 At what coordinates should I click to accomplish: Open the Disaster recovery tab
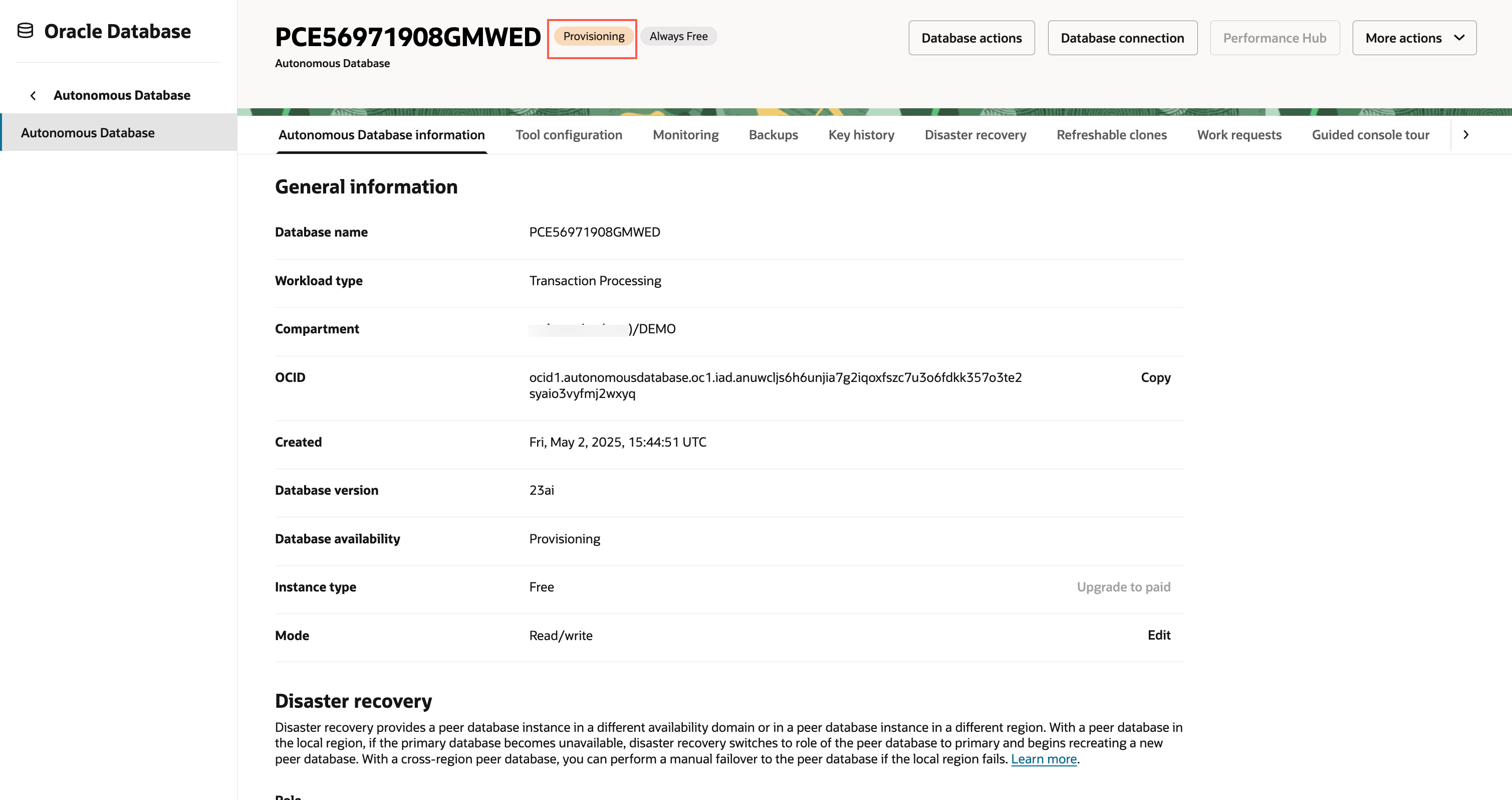[x=975, y=135]
